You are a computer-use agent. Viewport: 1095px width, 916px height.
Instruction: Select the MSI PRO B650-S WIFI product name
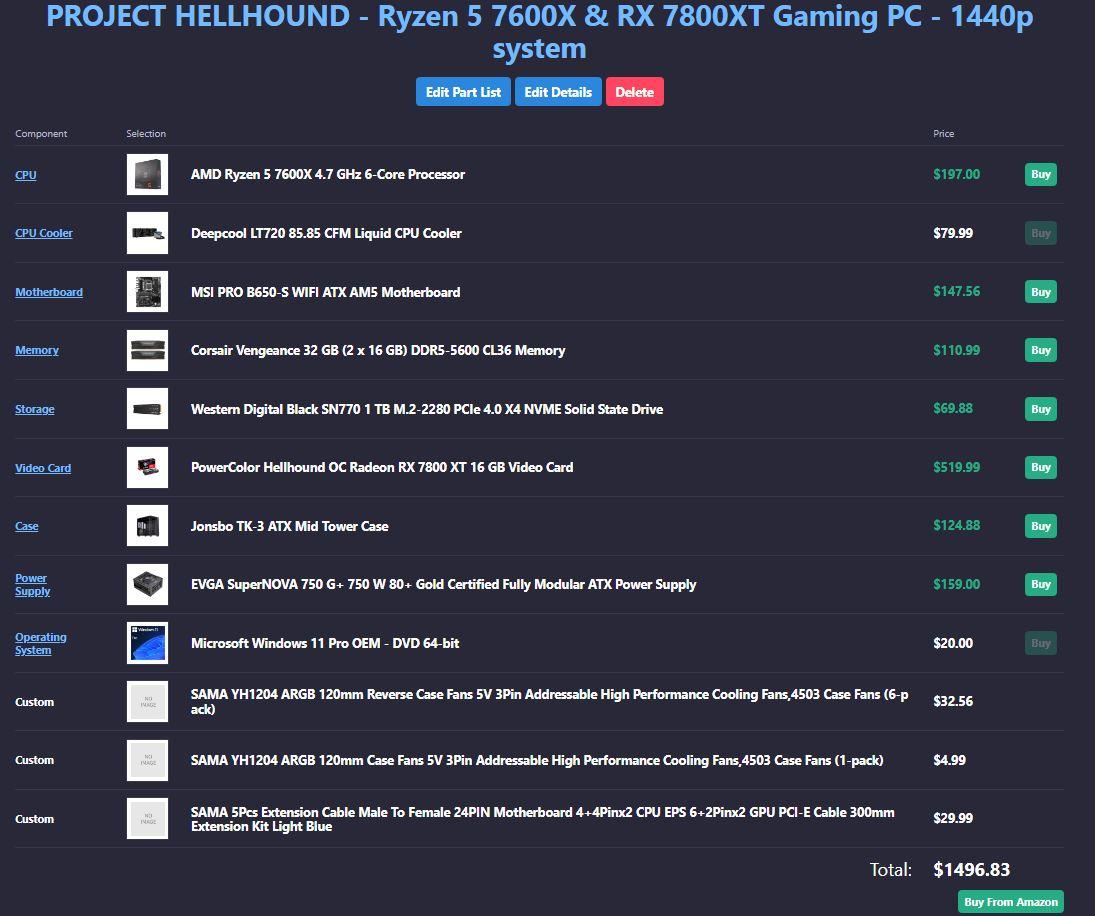325,292
